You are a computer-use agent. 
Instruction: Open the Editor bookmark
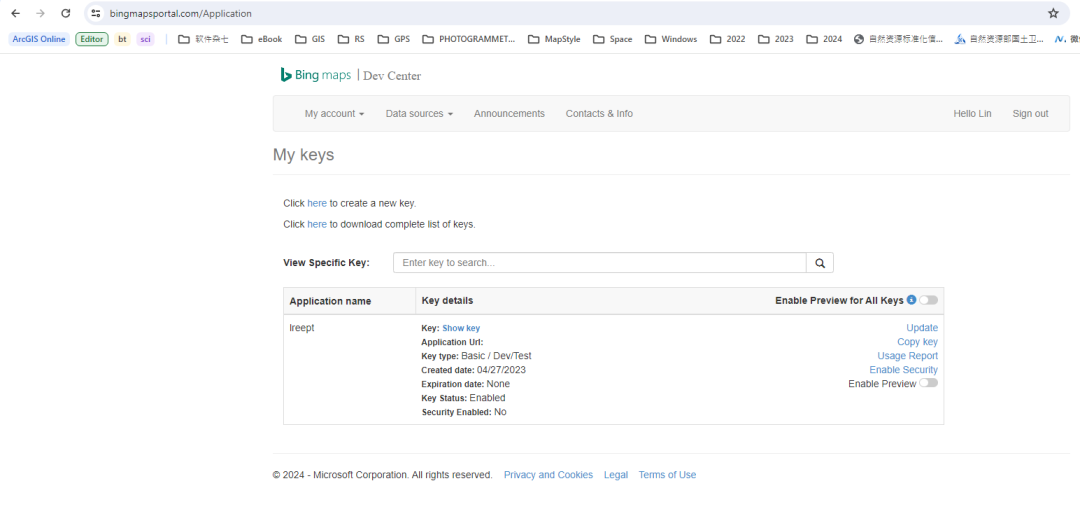click(x=92, y=39)
